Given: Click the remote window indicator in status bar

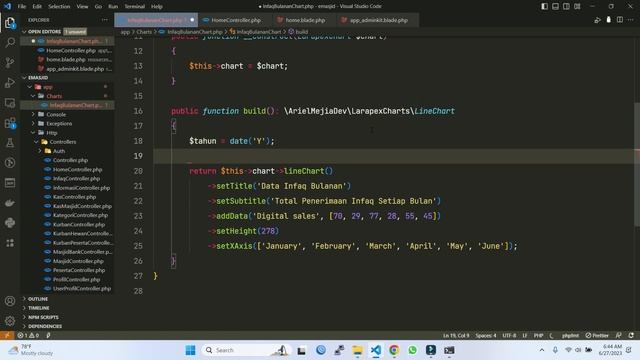Looking at the screenshot, I should [x=7, y=335].
